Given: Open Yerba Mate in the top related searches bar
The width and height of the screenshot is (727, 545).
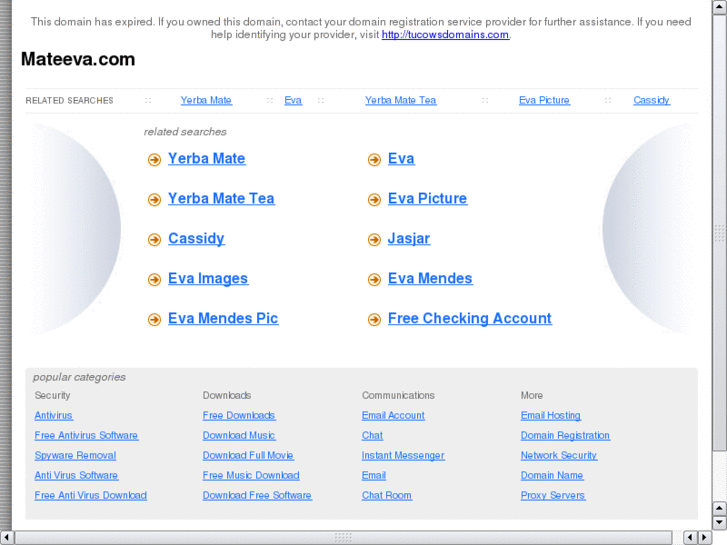Looking at the screenshot, I should coord(206,100).
